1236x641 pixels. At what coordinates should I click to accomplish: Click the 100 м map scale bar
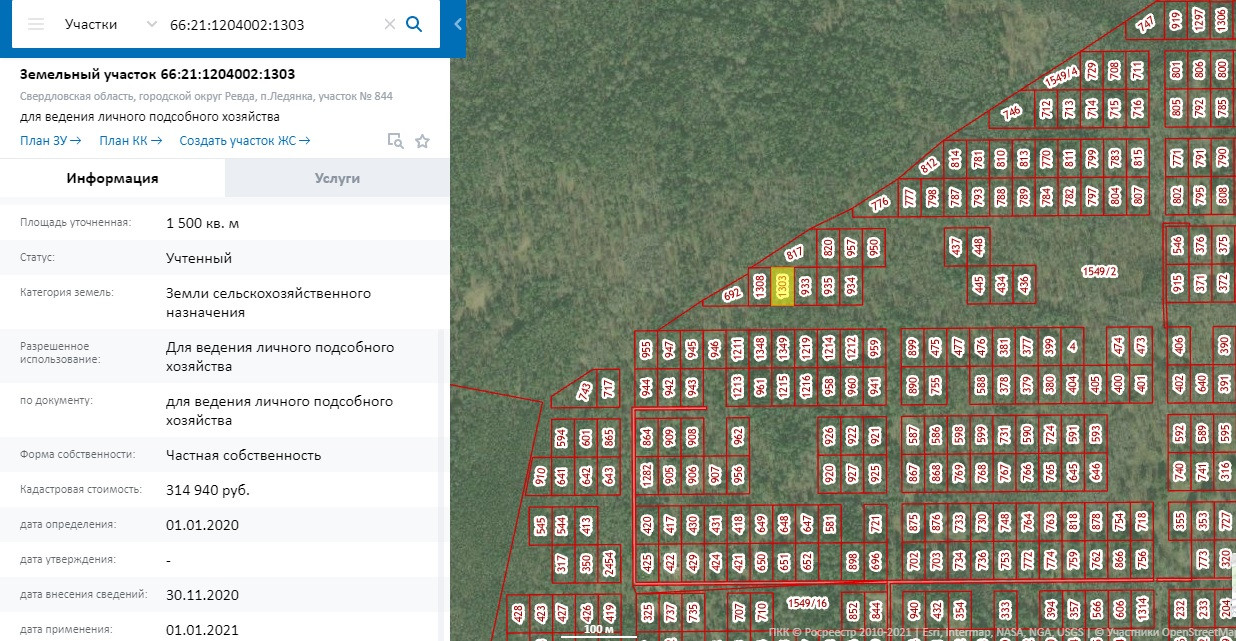pos(598,630)
